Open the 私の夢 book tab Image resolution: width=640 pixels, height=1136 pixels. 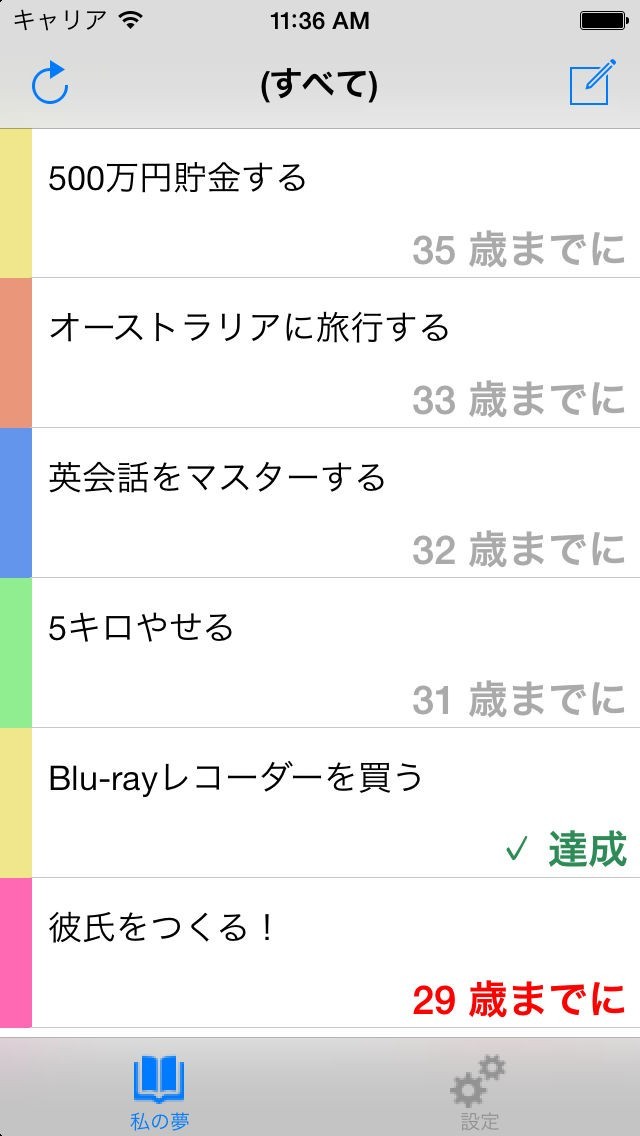159,1092
